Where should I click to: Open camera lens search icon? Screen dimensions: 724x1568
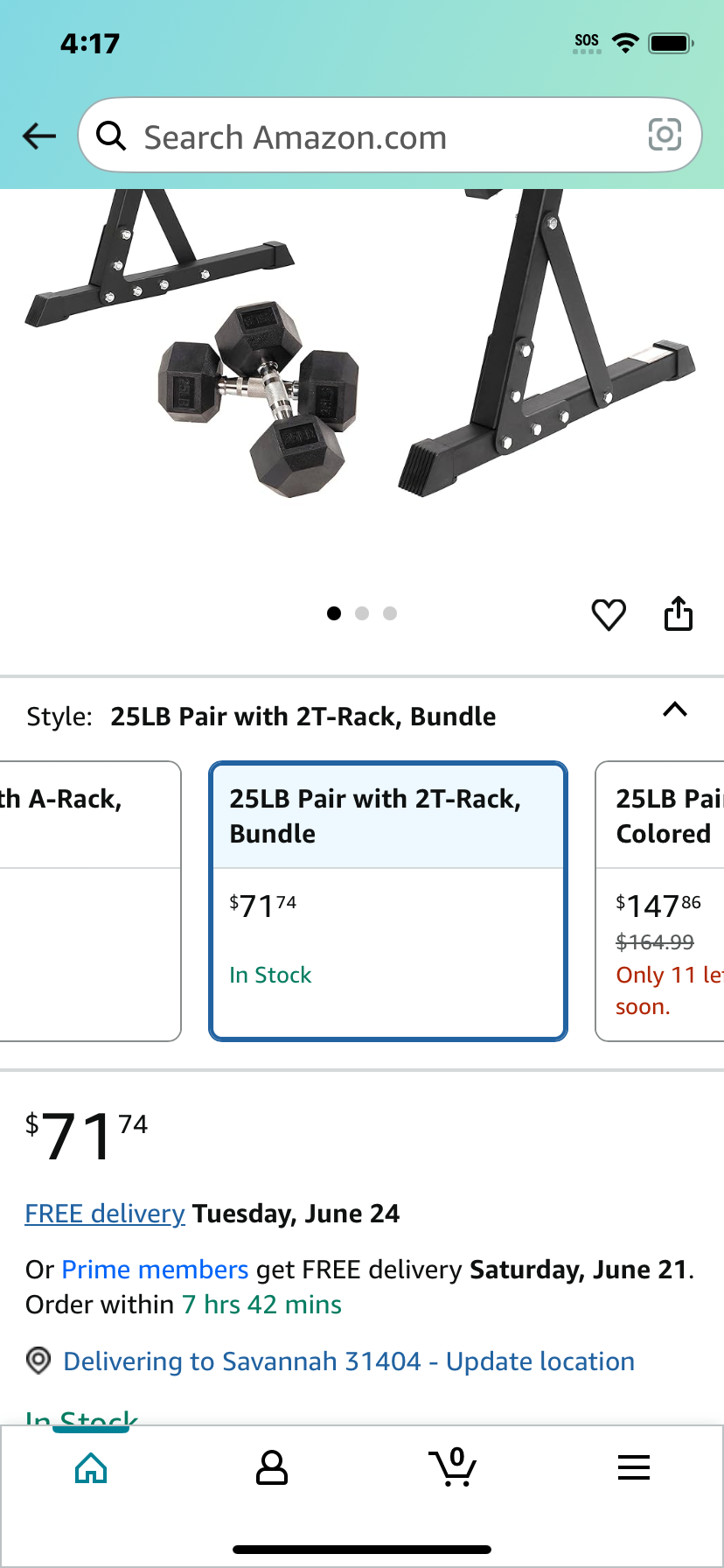pos(665,135)
